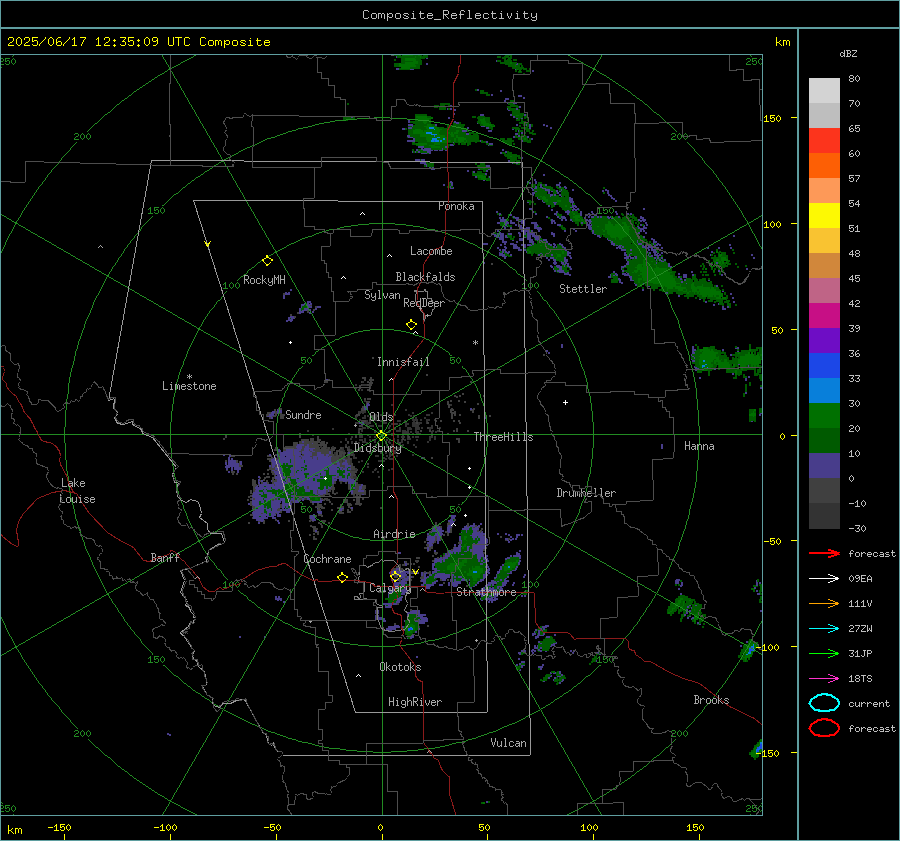
Task: Click the Ponoka label on the map
Action: click(x=456, y=206)
